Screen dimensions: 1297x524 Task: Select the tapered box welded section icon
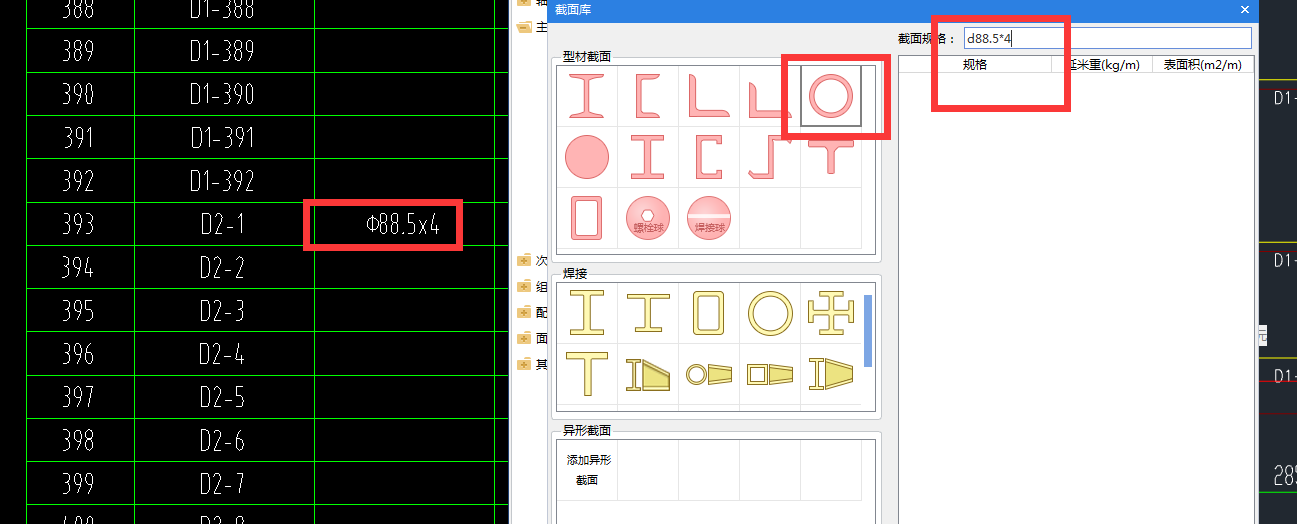point(770,374)
